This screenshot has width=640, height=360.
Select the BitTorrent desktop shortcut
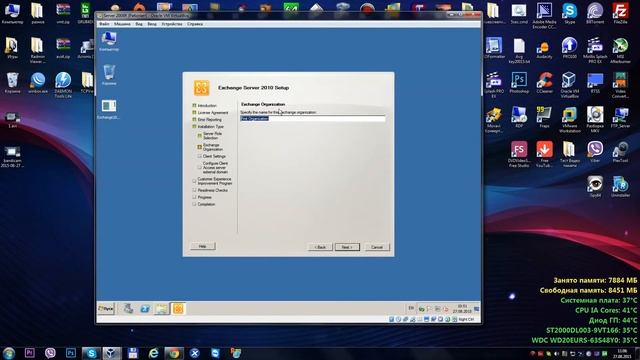[595, 13]
